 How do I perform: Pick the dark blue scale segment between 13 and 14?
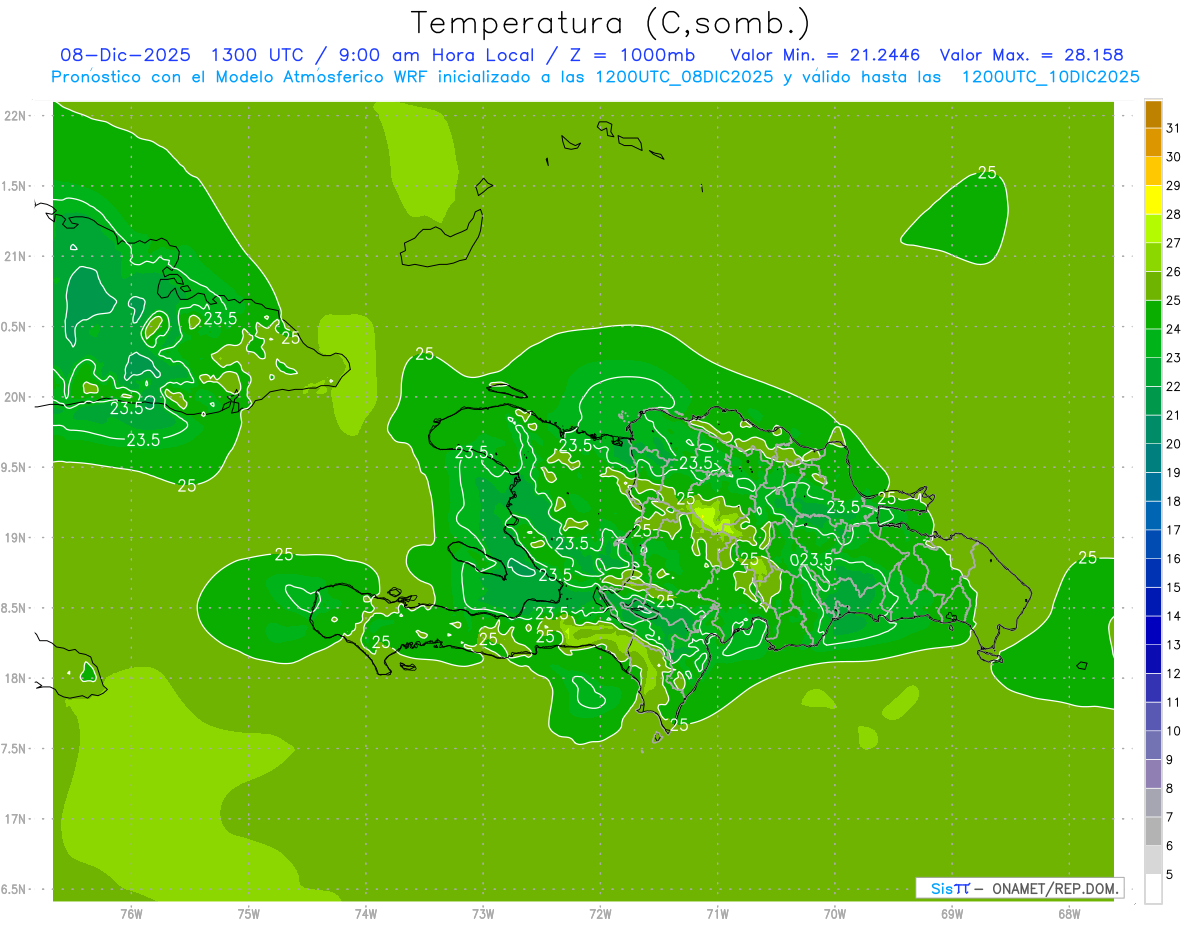tap(1153, 631)
